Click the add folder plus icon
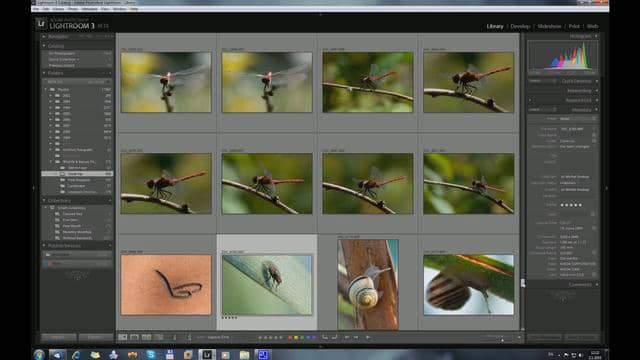 click(x=109, y=73)
